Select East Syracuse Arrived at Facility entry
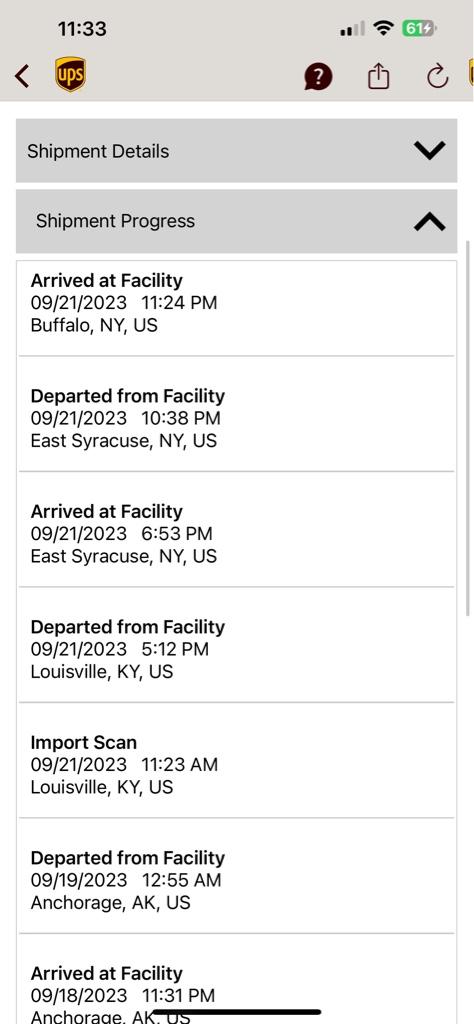The height and width of the screenshot is (1024, 474). 236,530
